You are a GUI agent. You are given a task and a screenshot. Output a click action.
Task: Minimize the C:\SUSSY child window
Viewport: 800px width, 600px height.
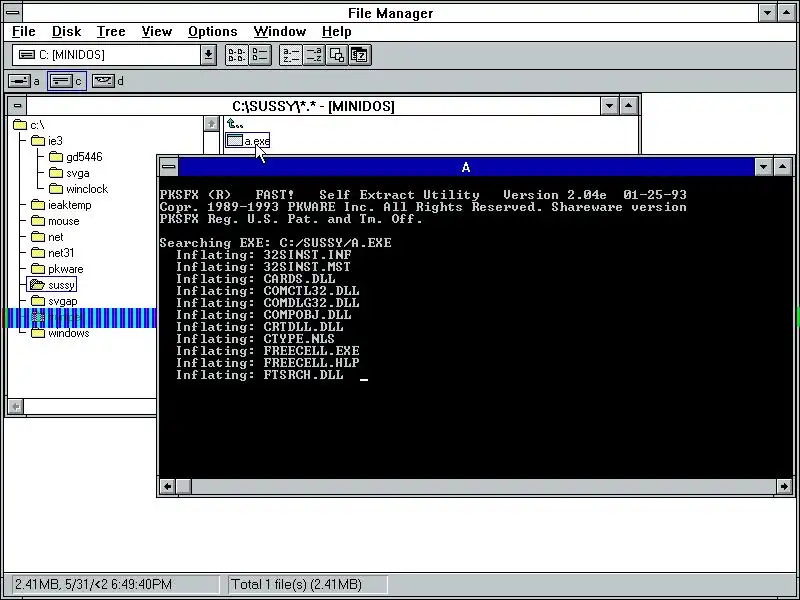point(610,106)
